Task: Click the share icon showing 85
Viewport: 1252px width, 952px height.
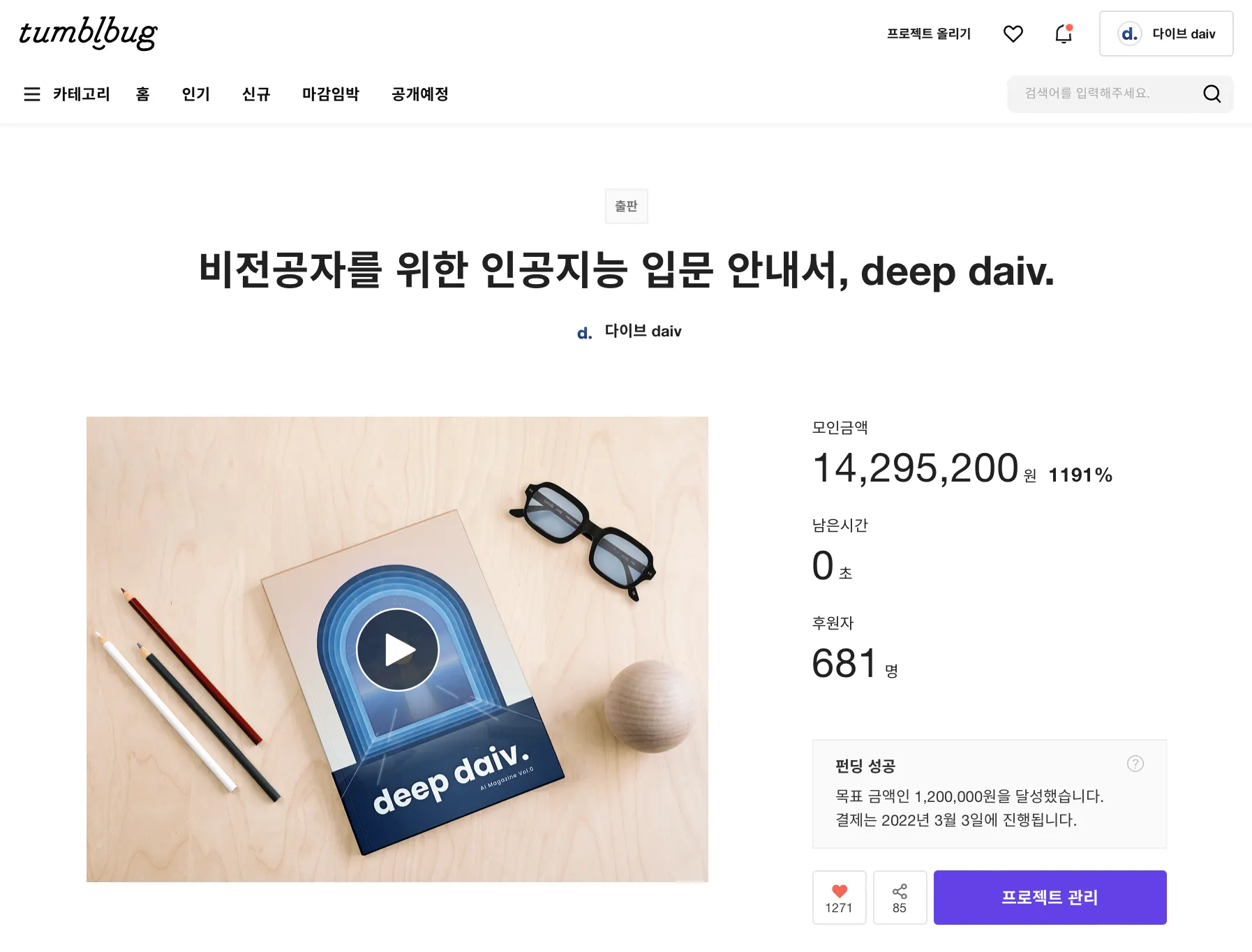Action: 900,898
